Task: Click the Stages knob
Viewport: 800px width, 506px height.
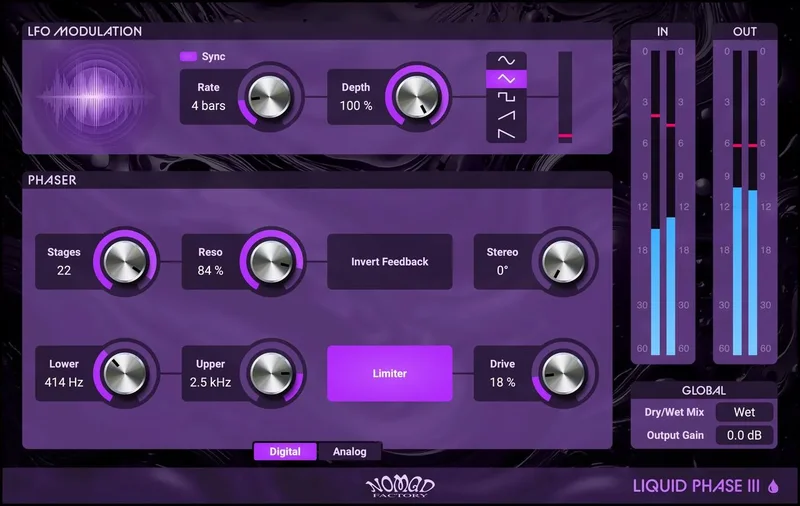Action: [x=125, y=262]
